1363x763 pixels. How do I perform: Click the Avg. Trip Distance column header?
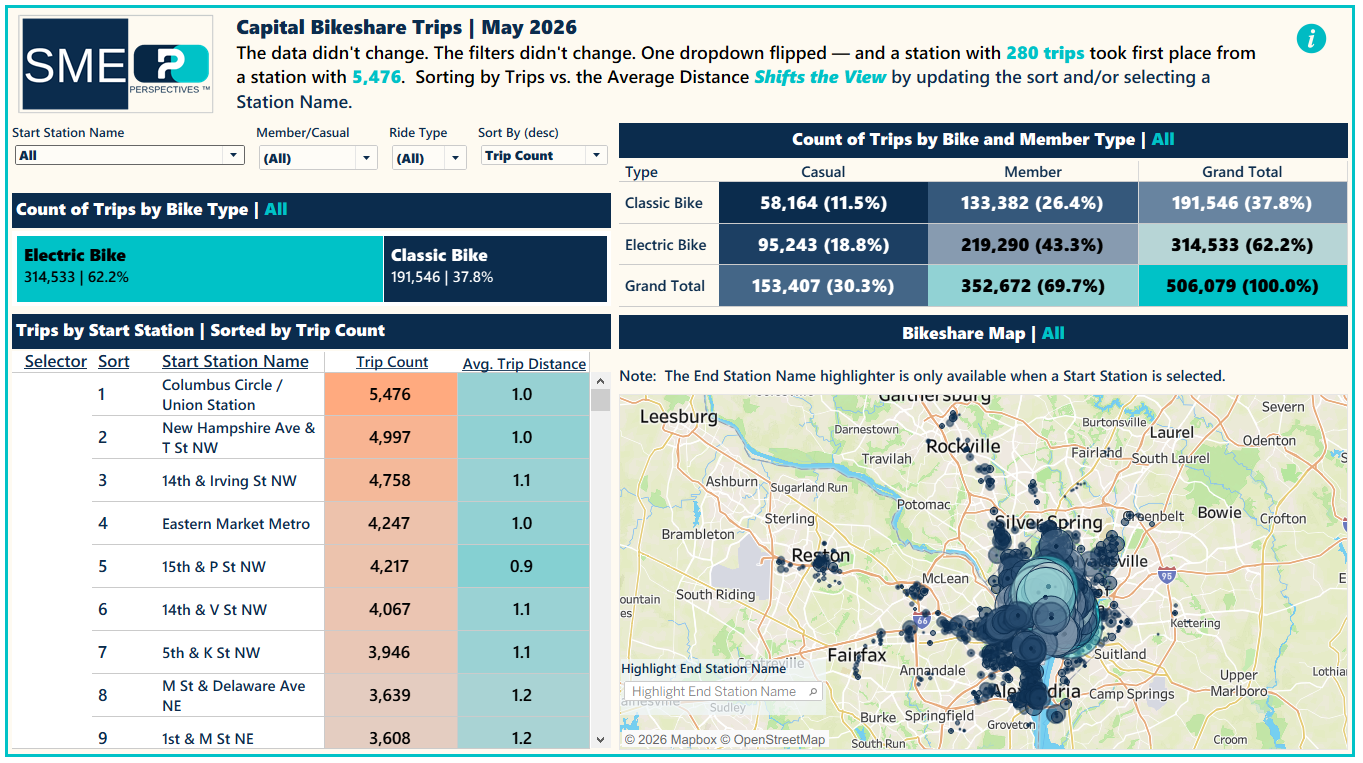(524, 364)
